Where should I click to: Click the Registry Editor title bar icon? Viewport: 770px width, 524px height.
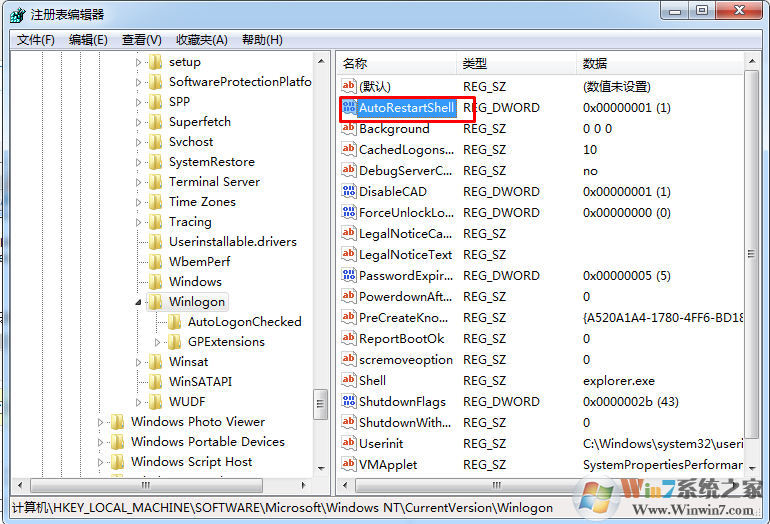point(18,15)
